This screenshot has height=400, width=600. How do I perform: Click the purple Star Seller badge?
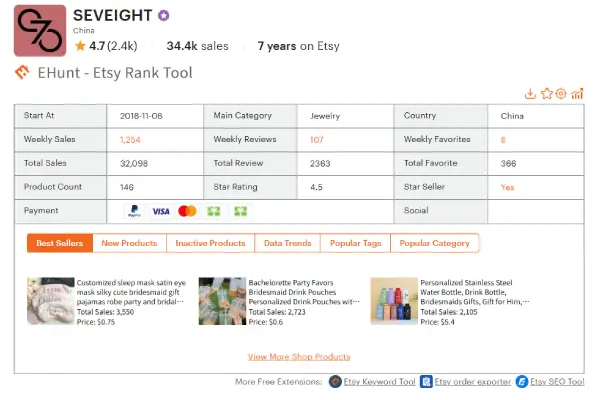[x=164, y=16]
